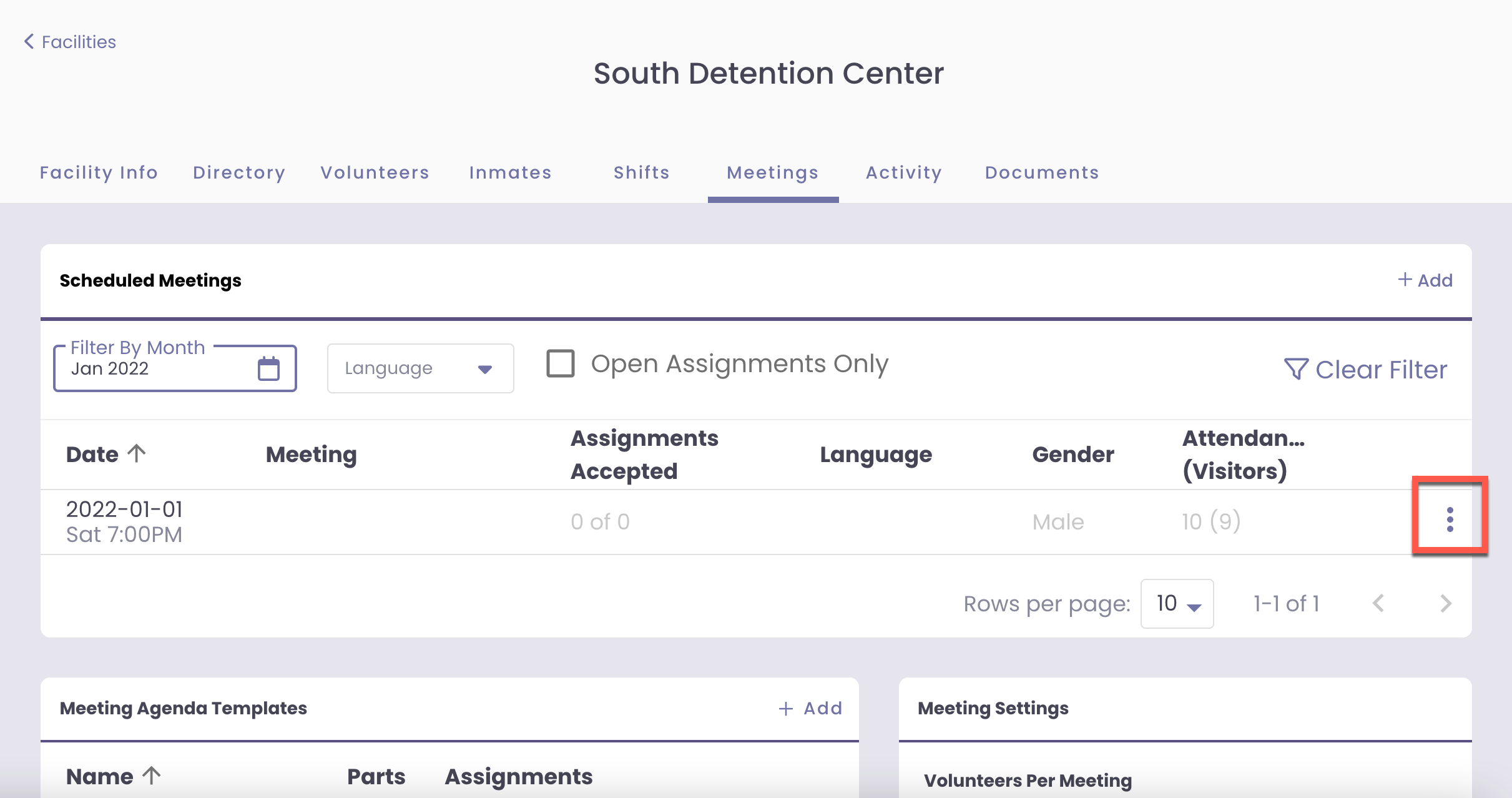Image resolution: width=1512 pixels, height=798 pixels.
Task: Open the three-dot menu for 2022-01-01 meeting
Action: [x=1450, y=520]
